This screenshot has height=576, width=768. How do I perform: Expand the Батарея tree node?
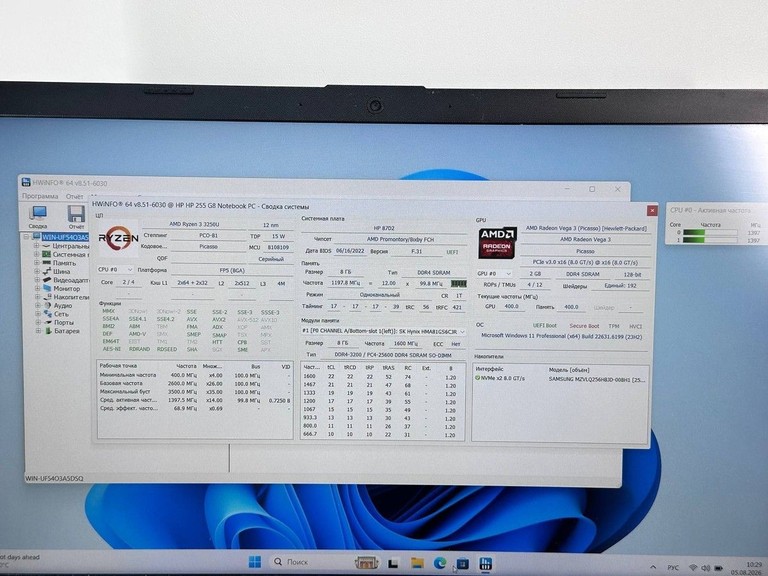[x=38, y=331]
